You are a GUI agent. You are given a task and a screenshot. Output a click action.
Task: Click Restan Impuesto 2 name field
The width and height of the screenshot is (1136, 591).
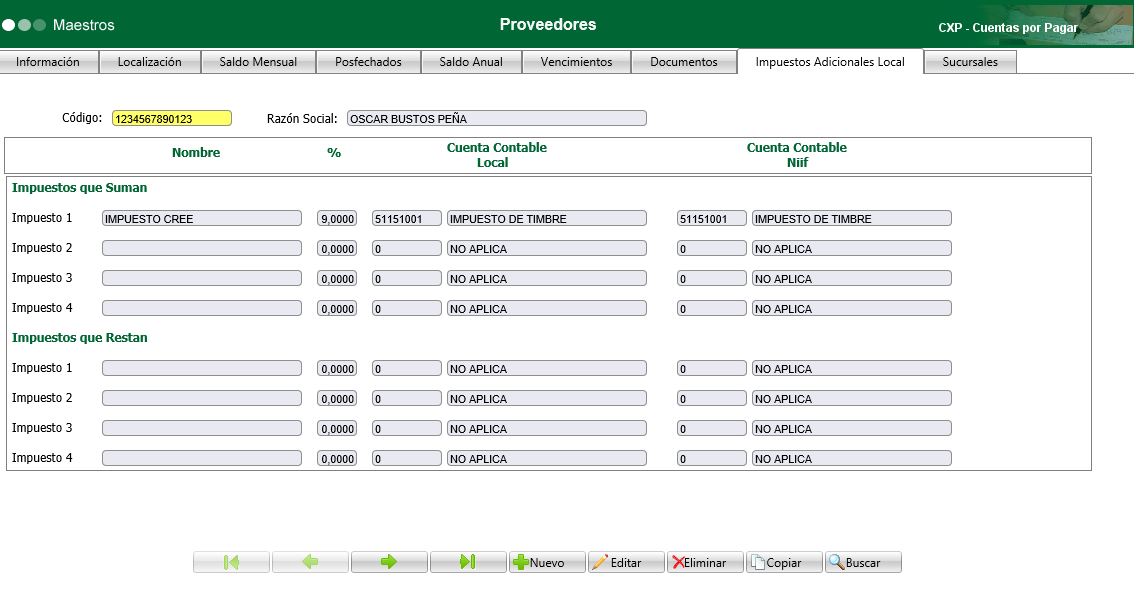click(x=202, y=398)
